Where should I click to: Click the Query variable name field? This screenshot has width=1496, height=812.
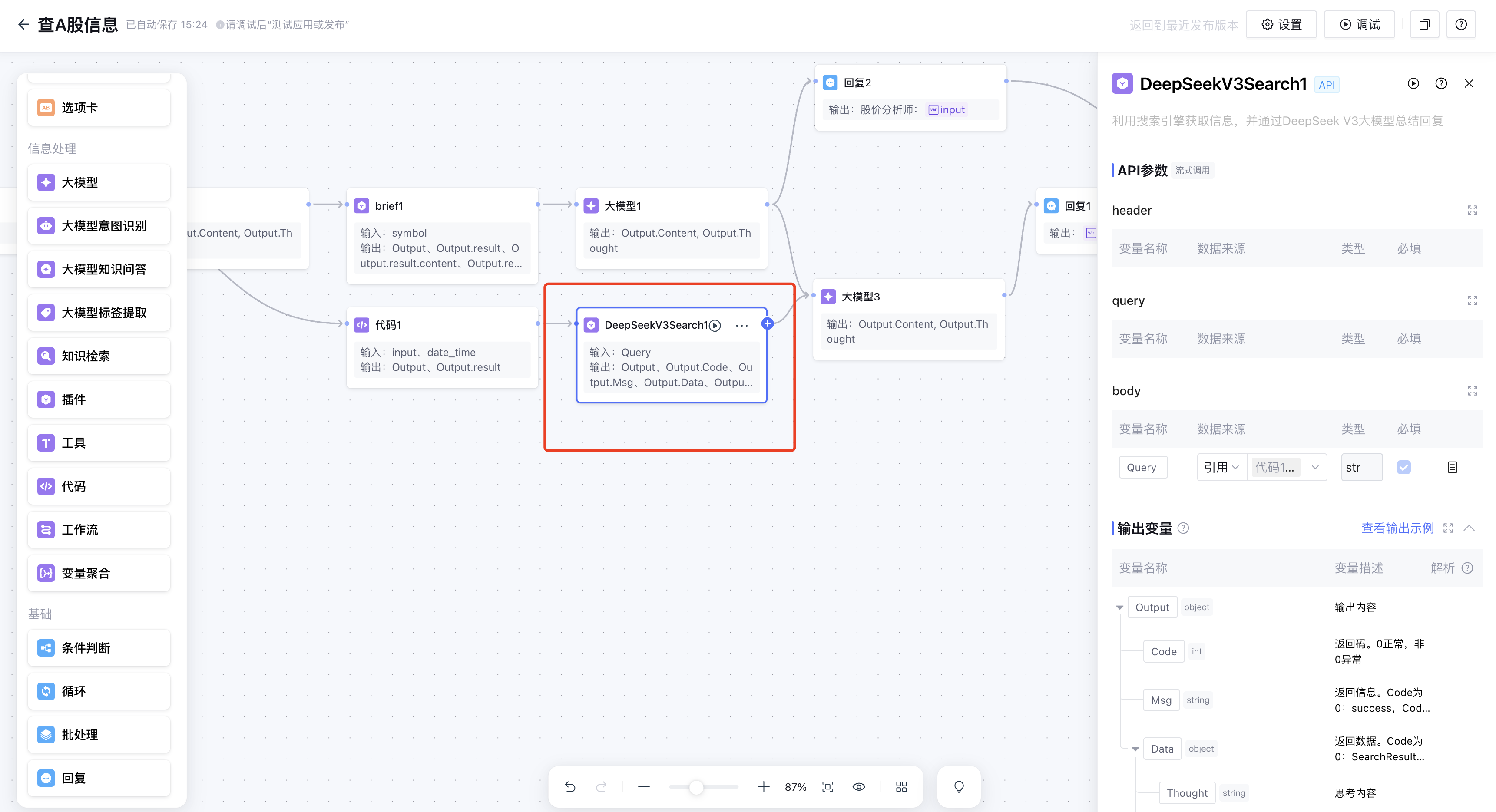1142,467
